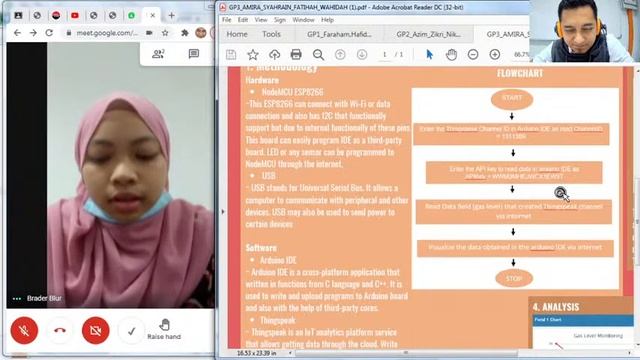The width and height of the screenshot is (640, 360).
Task: Click the FLOWCHART heading
Action: 520,73
